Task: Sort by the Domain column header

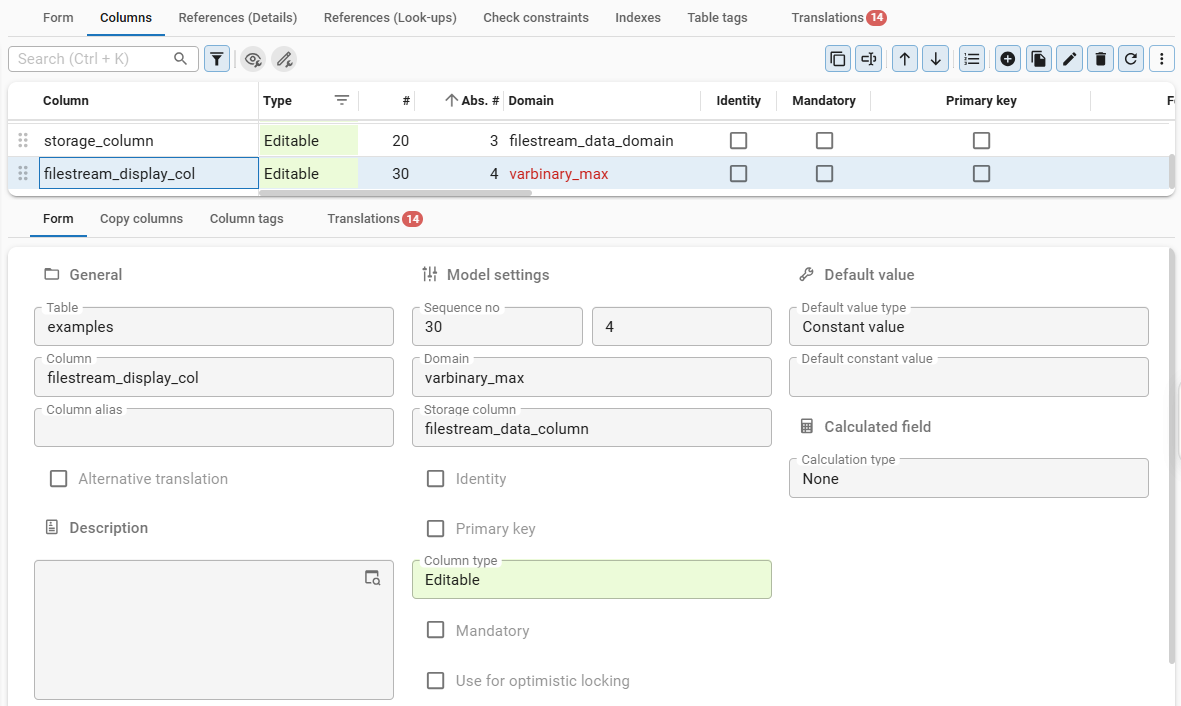Action: 531,100
